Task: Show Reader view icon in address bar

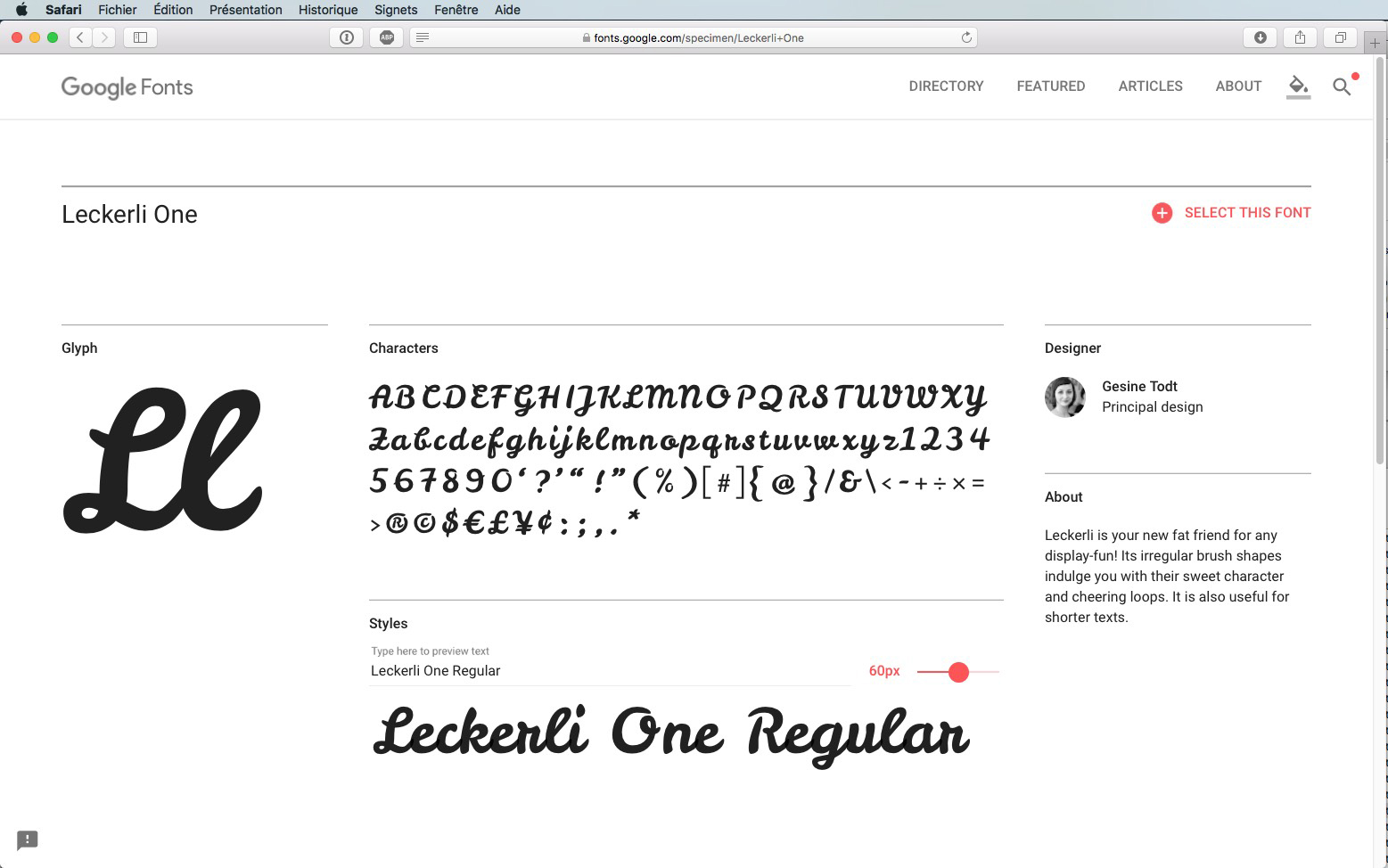Action: point(423,37)
